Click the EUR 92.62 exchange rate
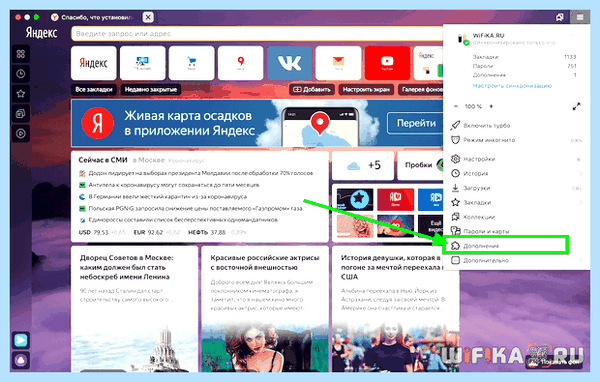 [x=157, y=232]
